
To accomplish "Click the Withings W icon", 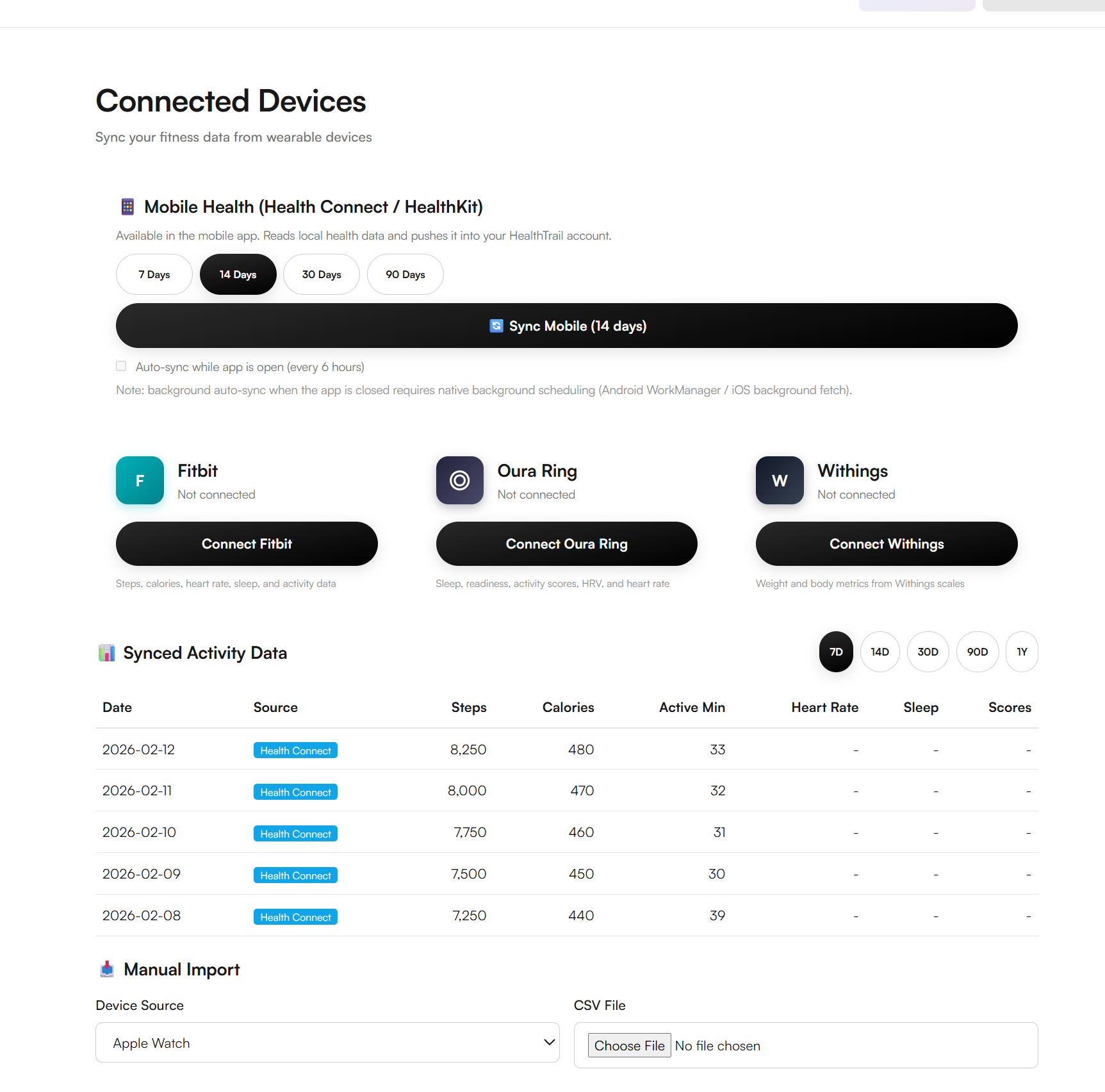I will pos(779,481).
